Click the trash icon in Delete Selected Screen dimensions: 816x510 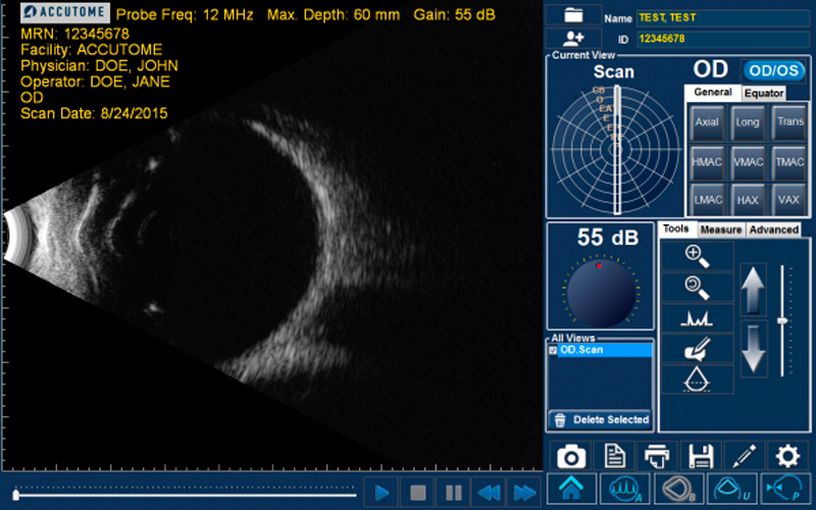click(560, 420)
